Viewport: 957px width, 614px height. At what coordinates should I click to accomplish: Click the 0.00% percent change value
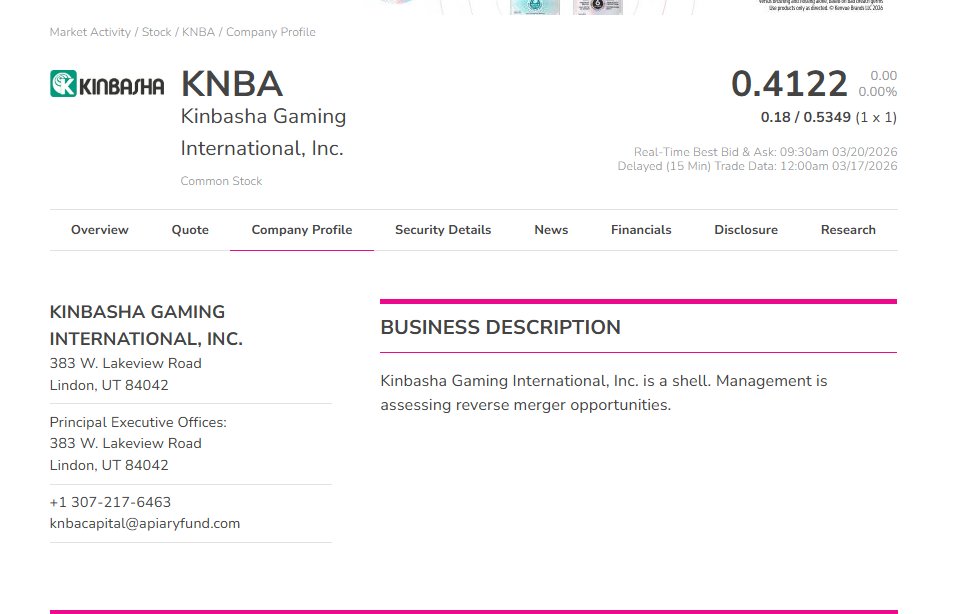pyautogui.click(x=878, y=92)
